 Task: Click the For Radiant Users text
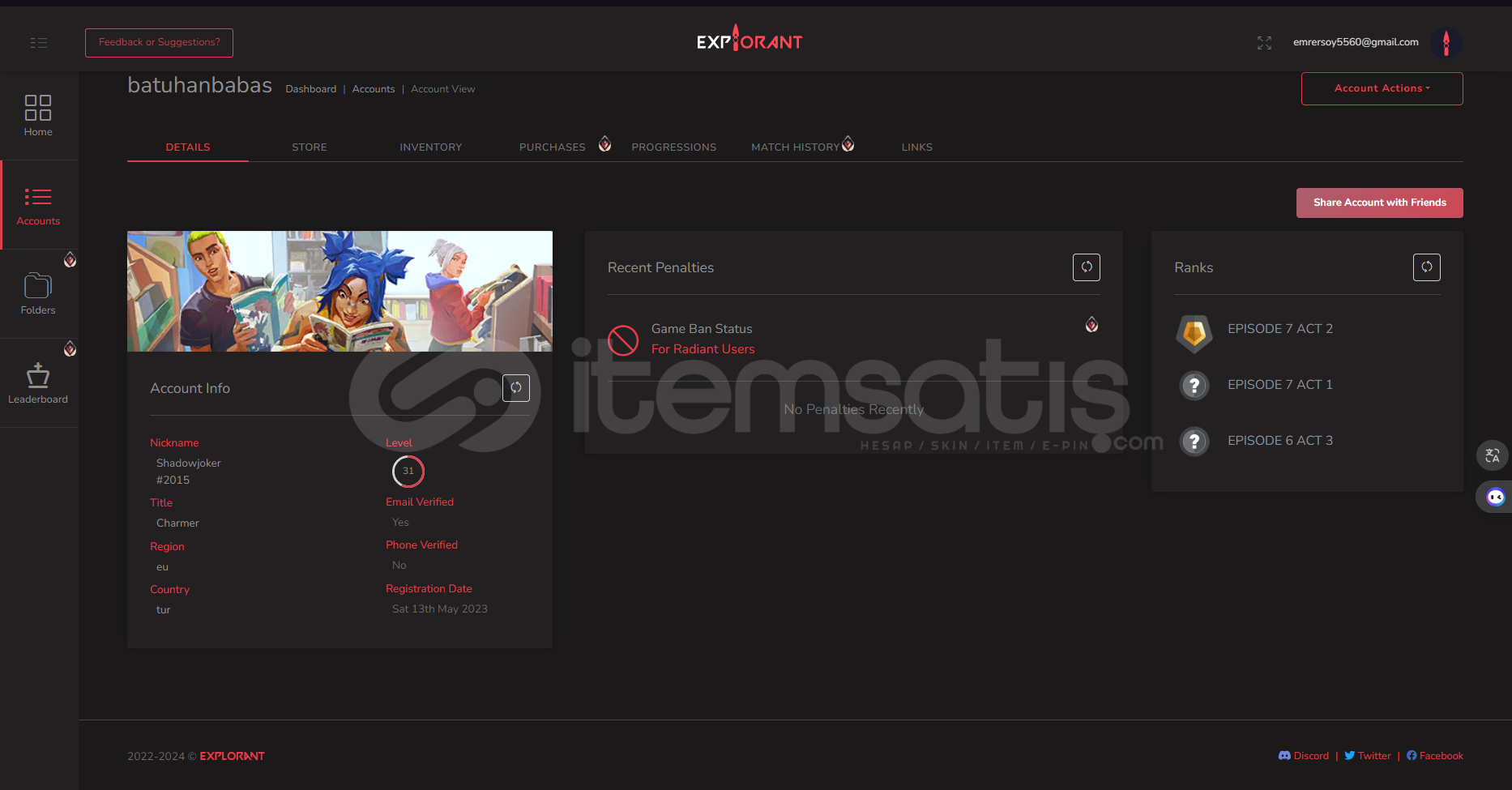point(703,349)
